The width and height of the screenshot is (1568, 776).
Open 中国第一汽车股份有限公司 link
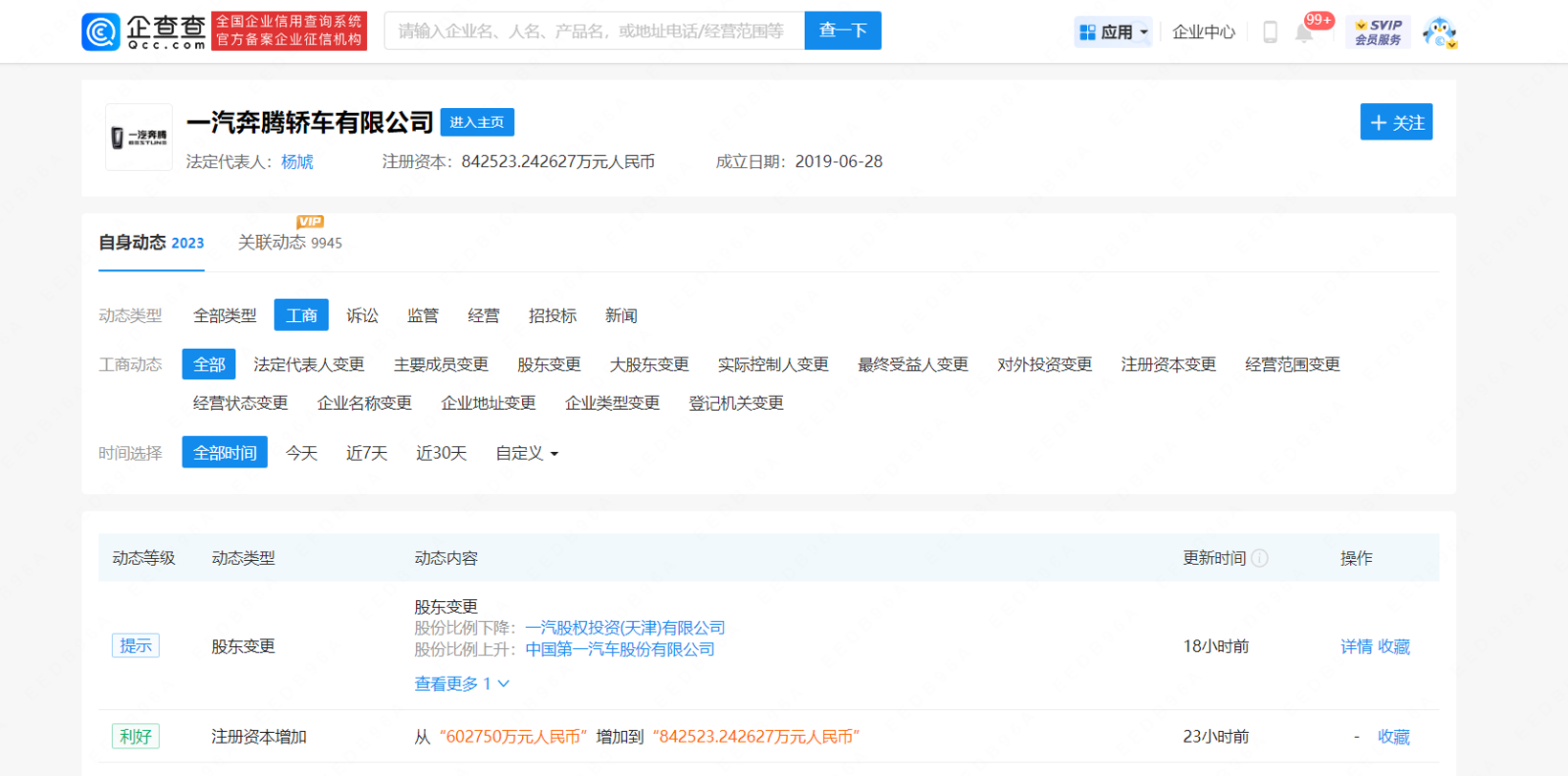pyautogui.click(x=620, y=649)
